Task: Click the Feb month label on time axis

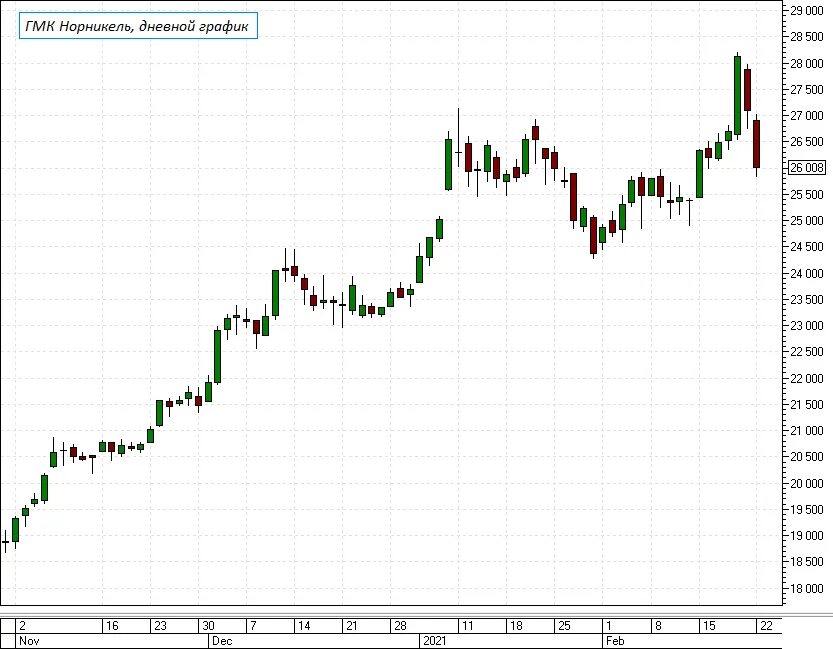Action: (615, 641)
